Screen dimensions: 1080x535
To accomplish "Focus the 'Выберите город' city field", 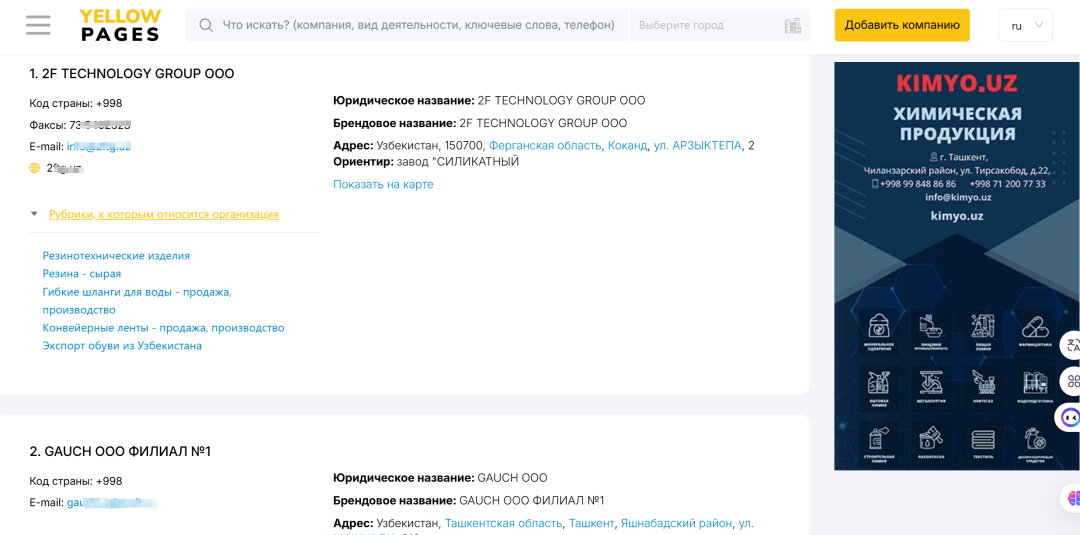I will coord(720,25).
